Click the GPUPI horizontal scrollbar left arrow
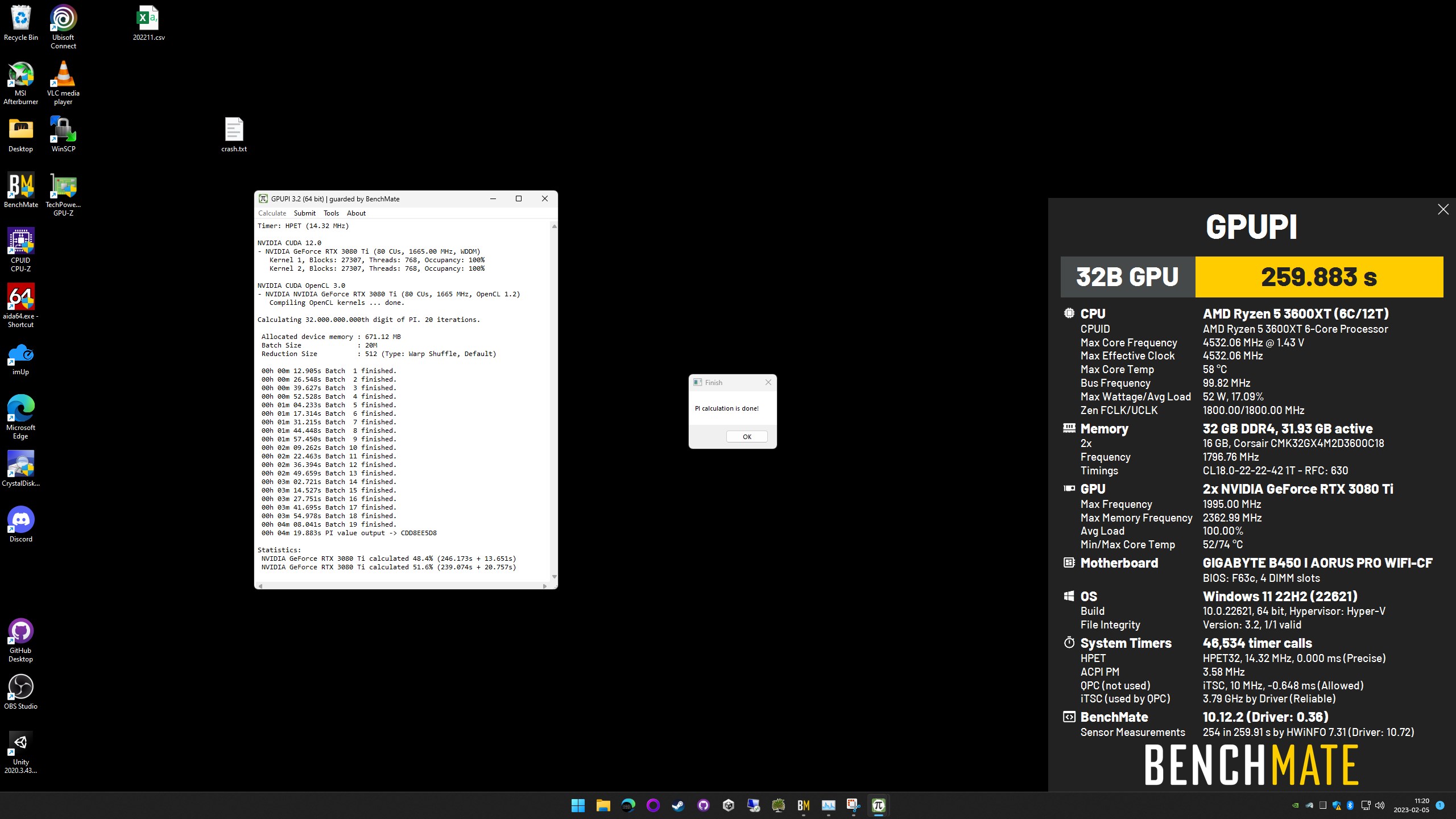The image size is (1456, 819). click(260, 586)
